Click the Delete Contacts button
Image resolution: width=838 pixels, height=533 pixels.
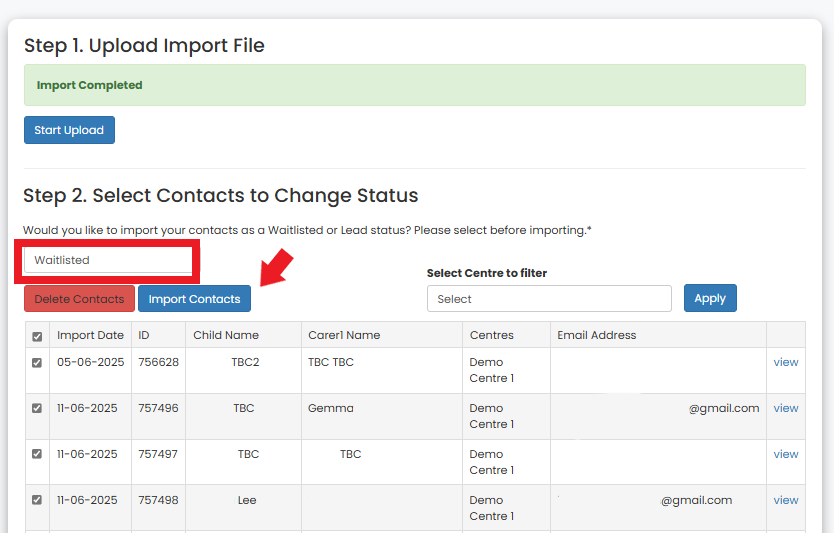click(x=79, y=299)
